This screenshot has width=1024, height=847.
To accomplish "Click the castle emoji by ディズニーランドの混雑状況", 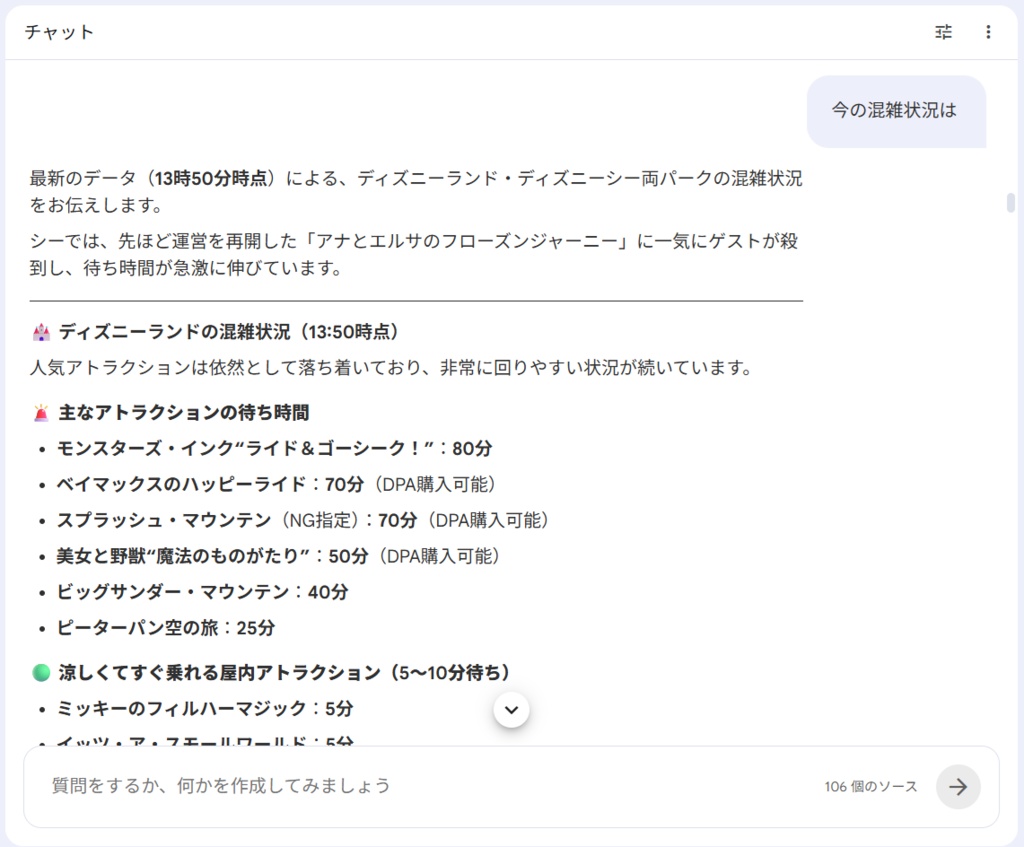I will (x=41, y=332).
